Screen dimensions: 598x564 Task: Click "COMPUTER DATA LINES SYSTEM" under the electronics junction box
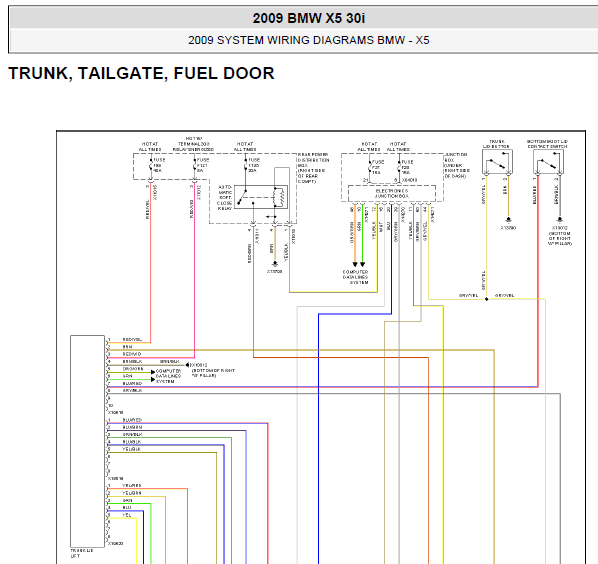tap(355, 277)
